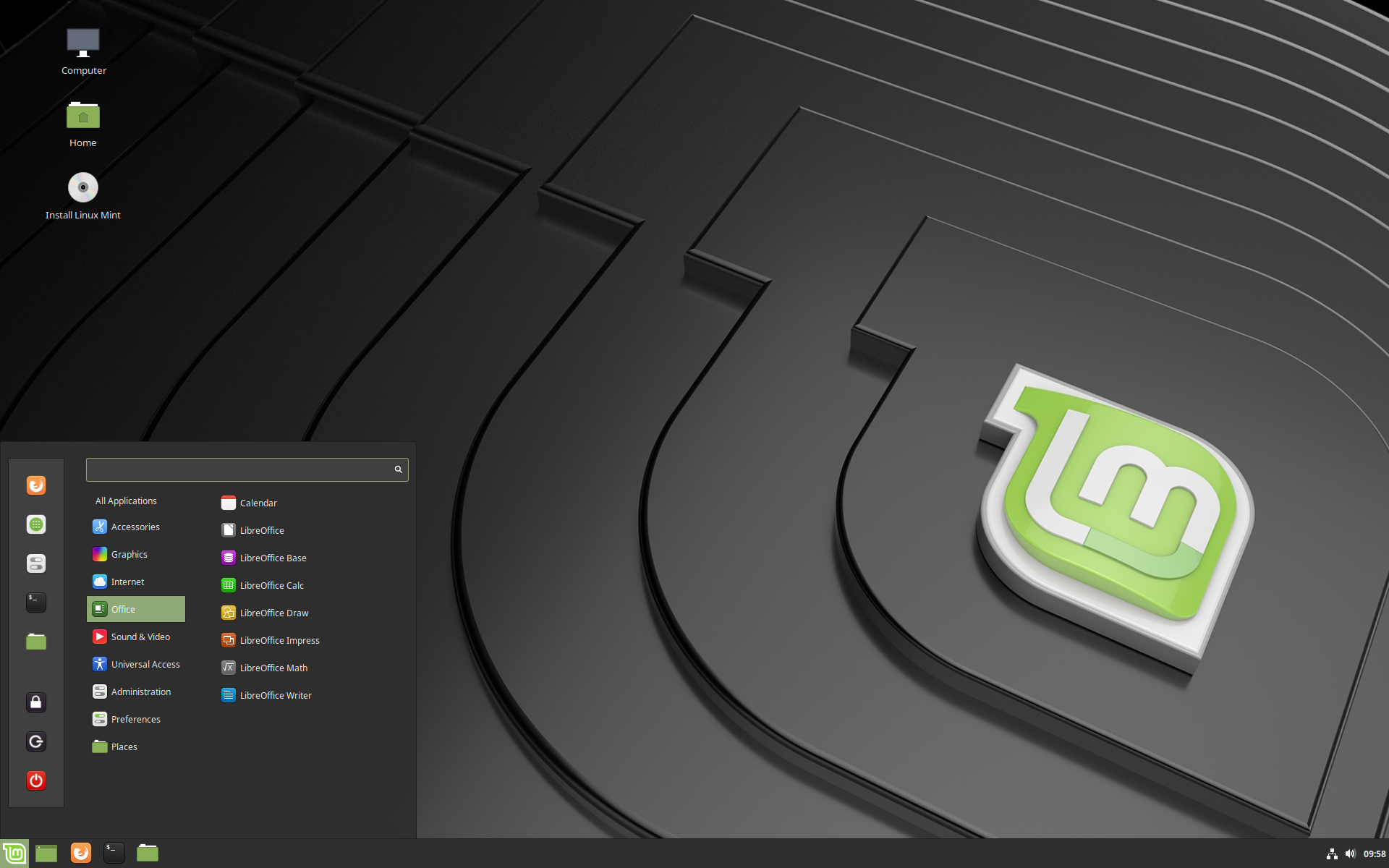Screen dimensions: 1389x868
Task: Expand the Sound & Video category
Action: pyautogui.click(x=140, y=636)
